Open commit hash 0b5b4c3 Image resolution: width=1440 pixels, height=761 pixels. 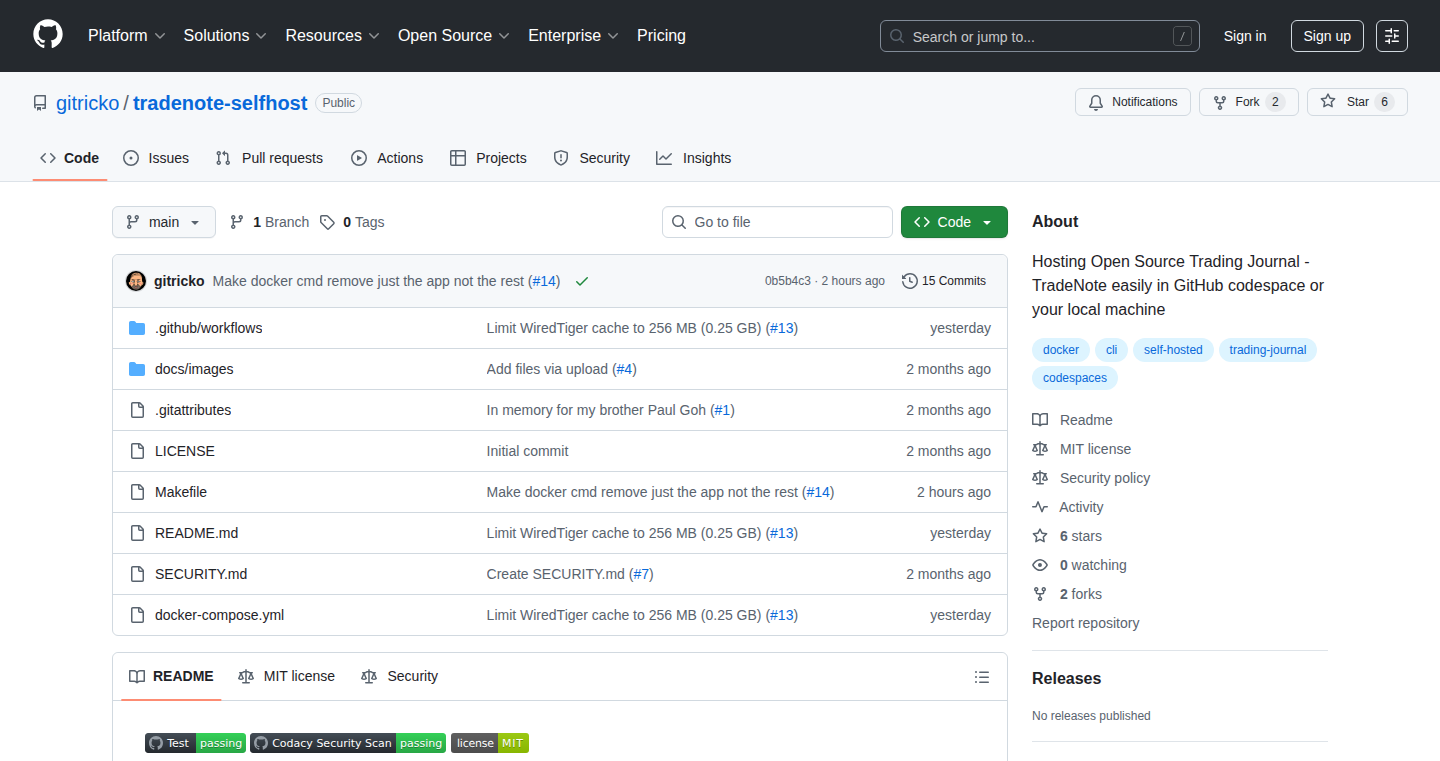pyautogui.click(x=788, y=281)
